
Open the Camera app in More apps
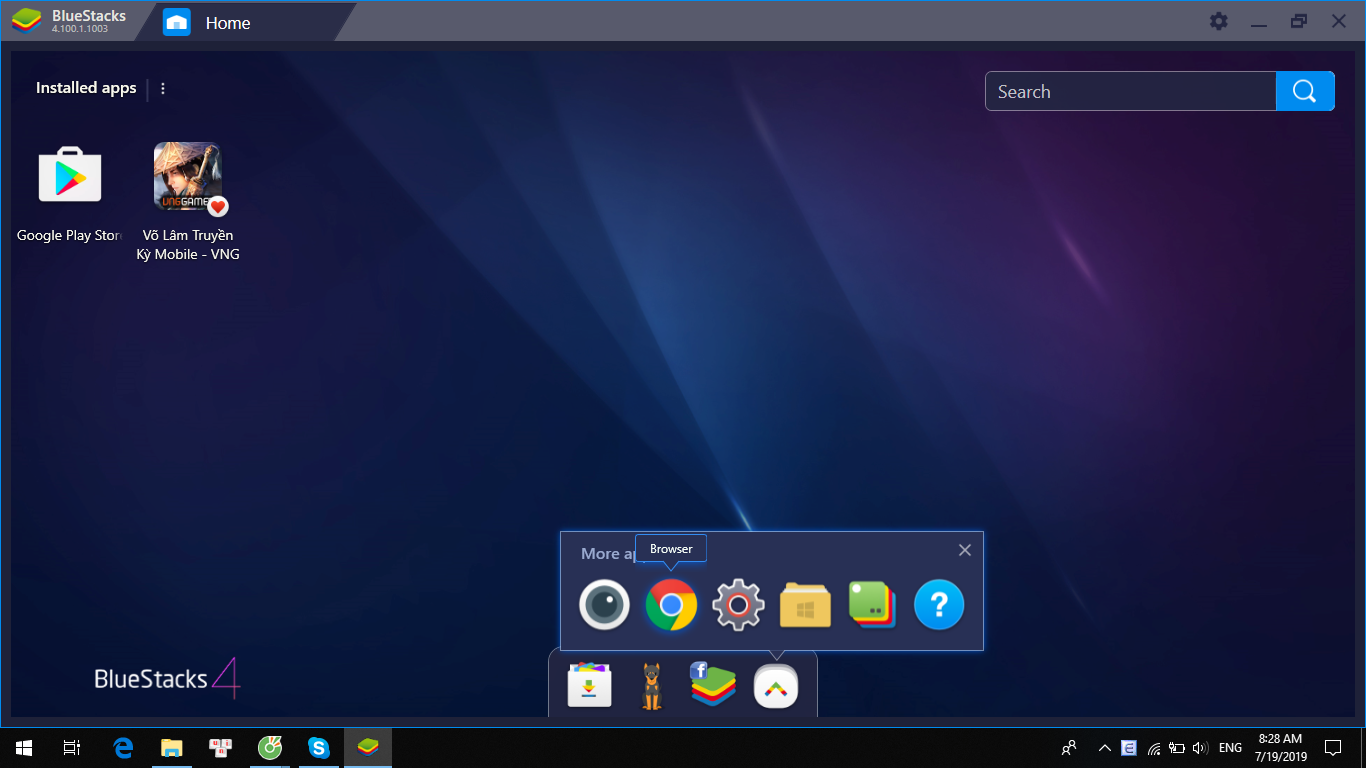(604, 605)
